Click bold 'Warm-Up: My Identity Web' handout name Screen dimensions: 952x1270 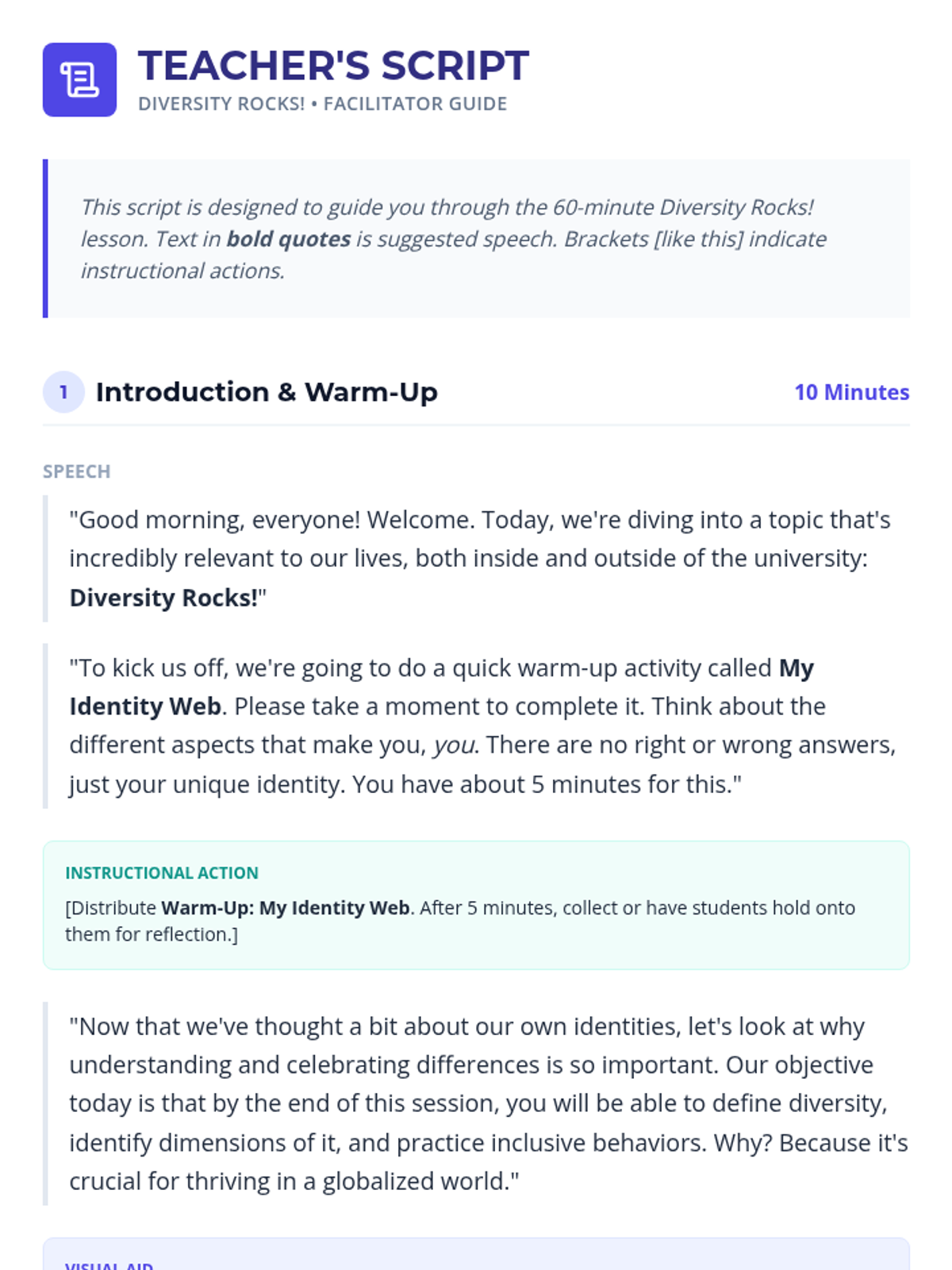coord(286,908)
